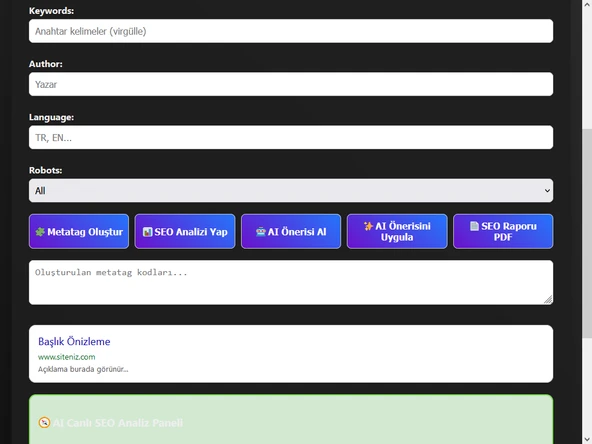Click the 'Açıklama burada görünür...' preview text

(83, 369)
